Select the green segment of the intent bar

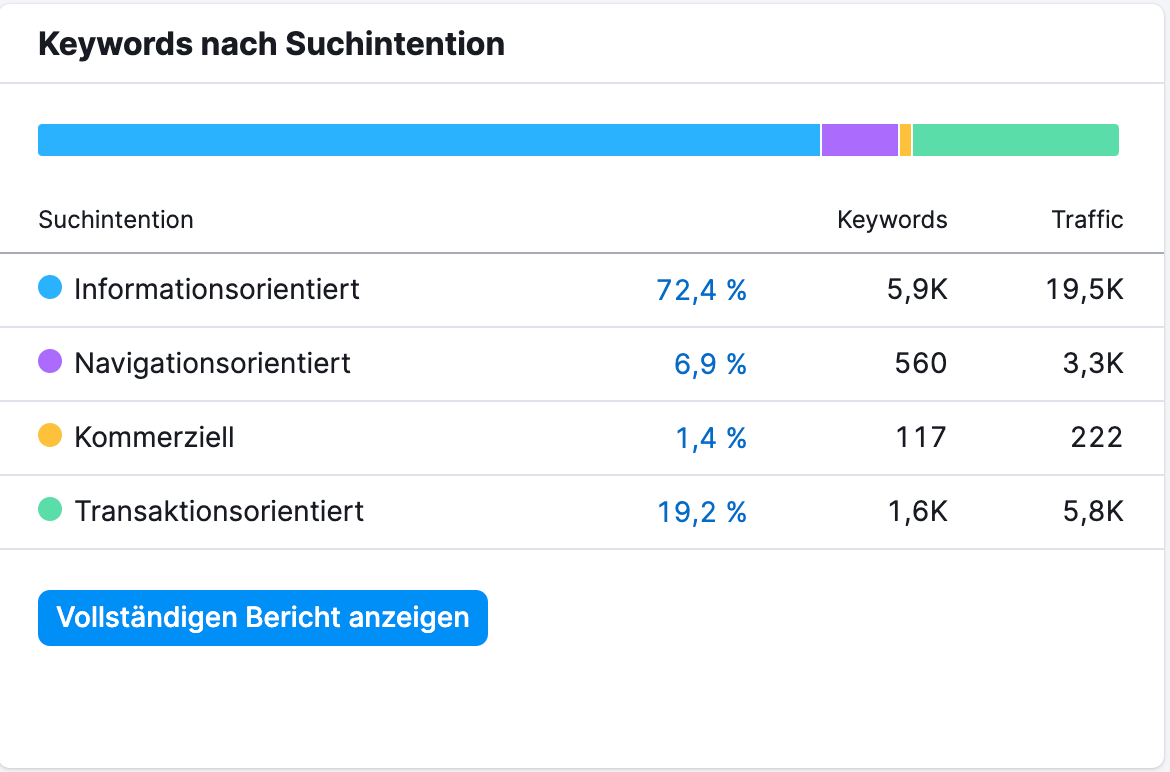pyautogui.click(x=1015, y=140)
